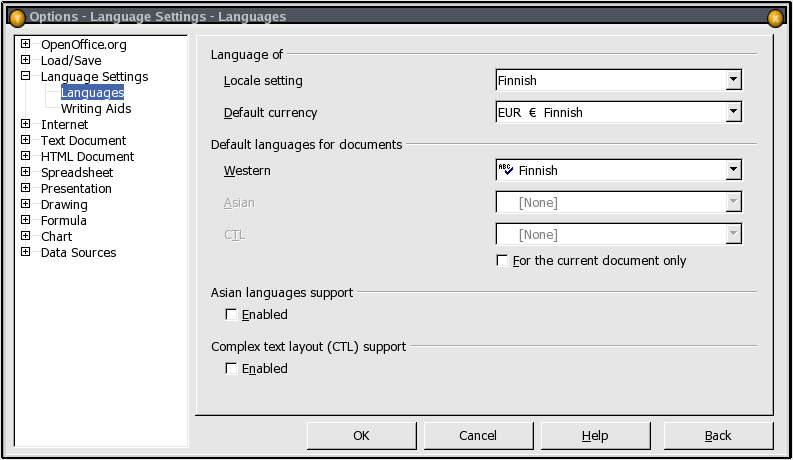The width and height of the screenshot is (793, 460).
Task: Collapse the Language Settings tree node
Action: (x=25, y=76)
